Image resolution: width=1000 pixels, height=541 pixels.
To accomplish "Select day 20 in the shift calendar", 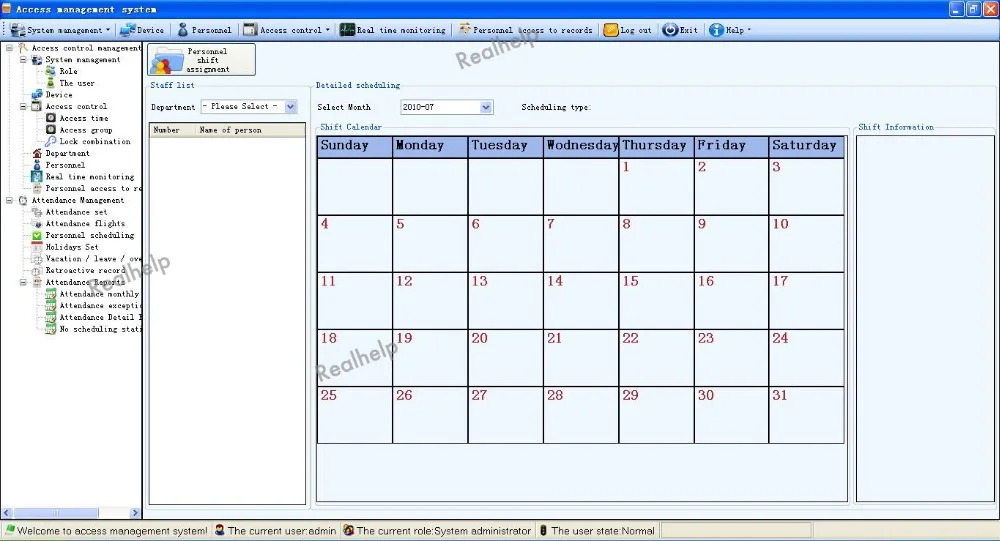I will point(506,357).
